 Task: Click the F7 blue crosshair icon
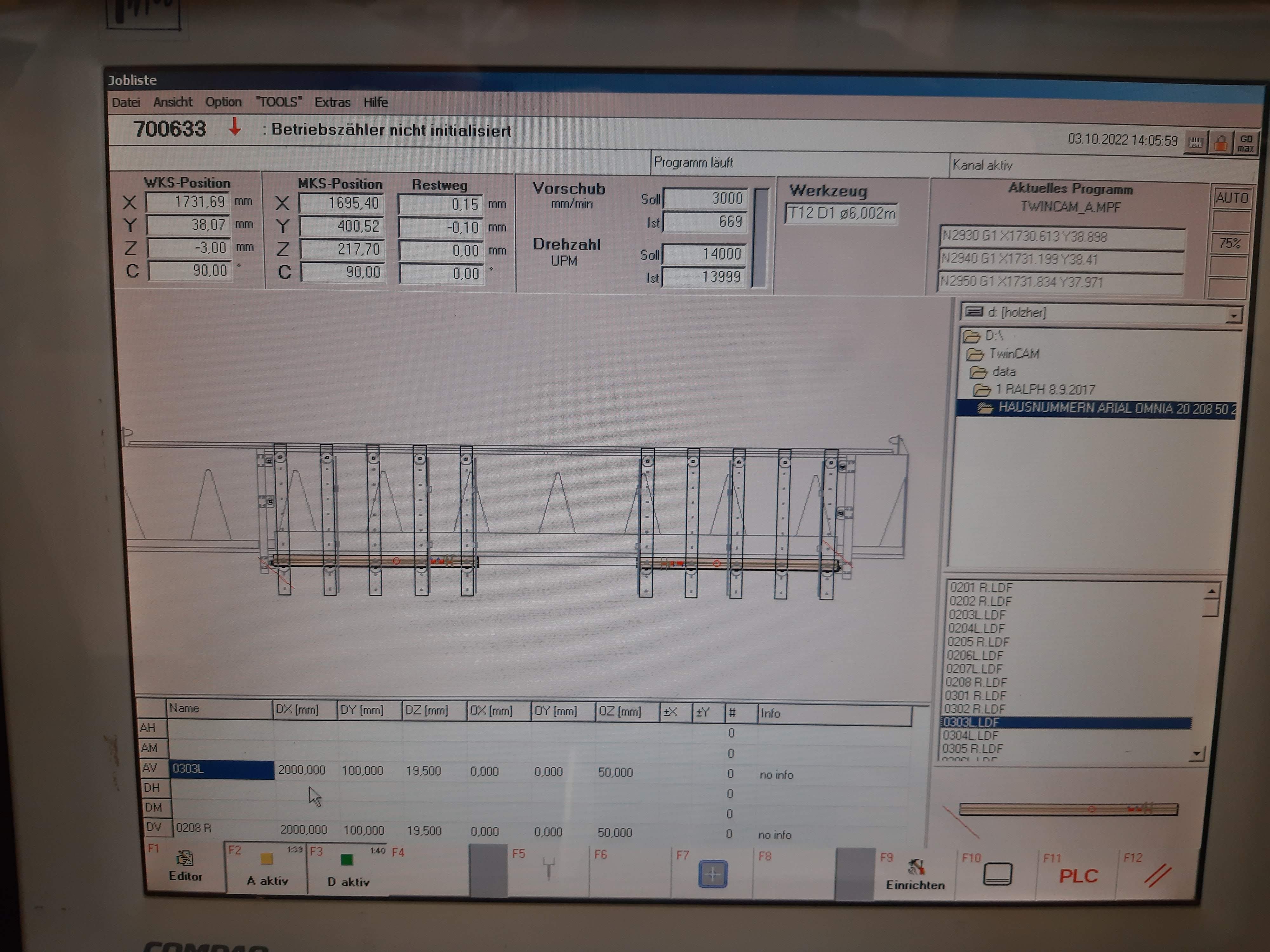(712, 874)
